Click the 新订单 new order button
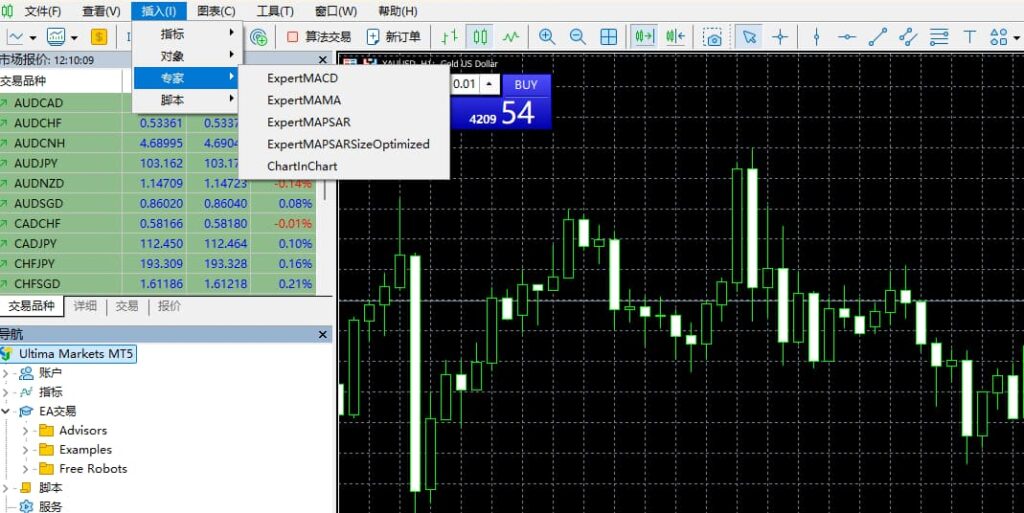1024x513 pixels. pyautogui.click(x=393, y=37)
